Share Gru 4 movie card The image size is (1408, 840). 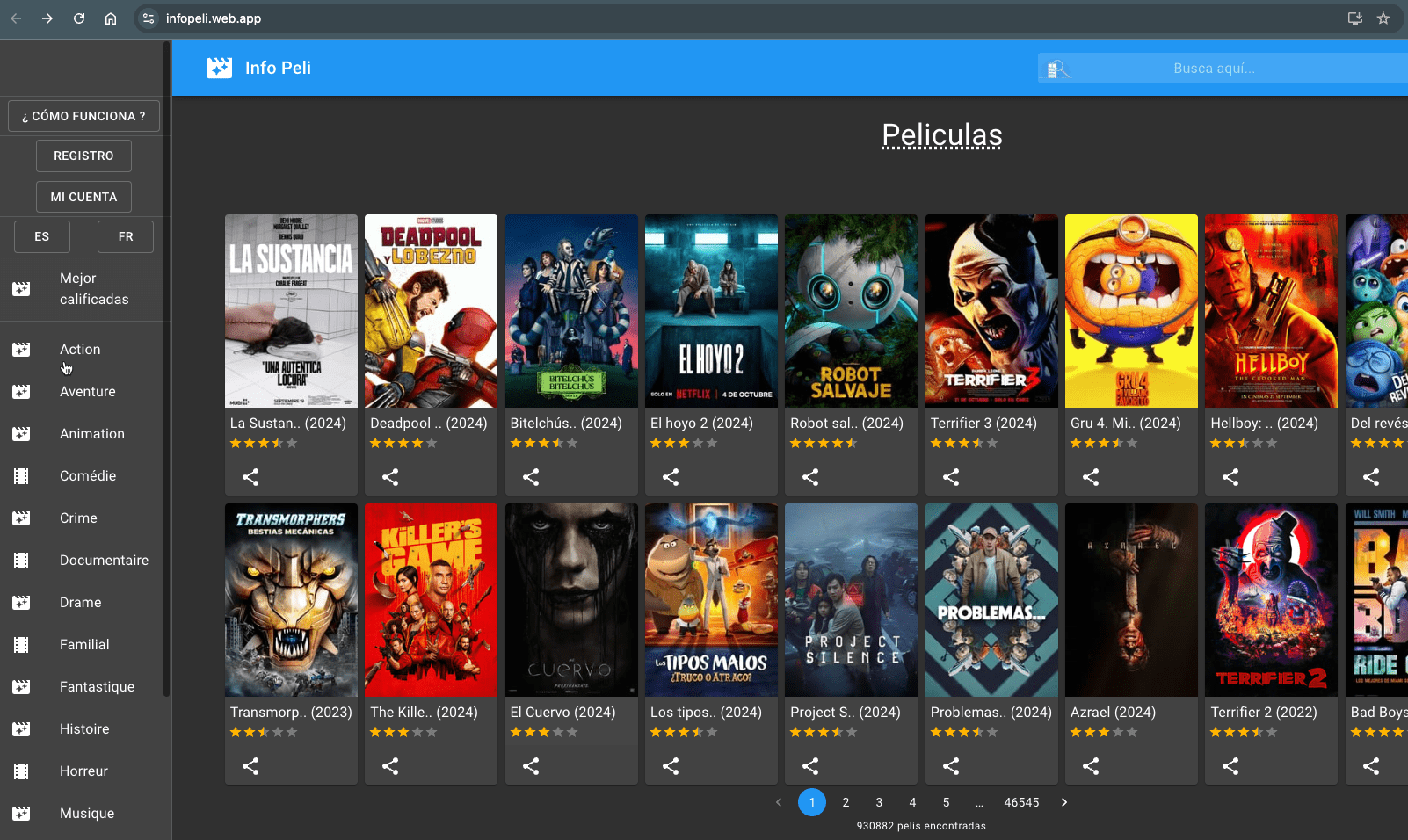tap(1091, 477)
